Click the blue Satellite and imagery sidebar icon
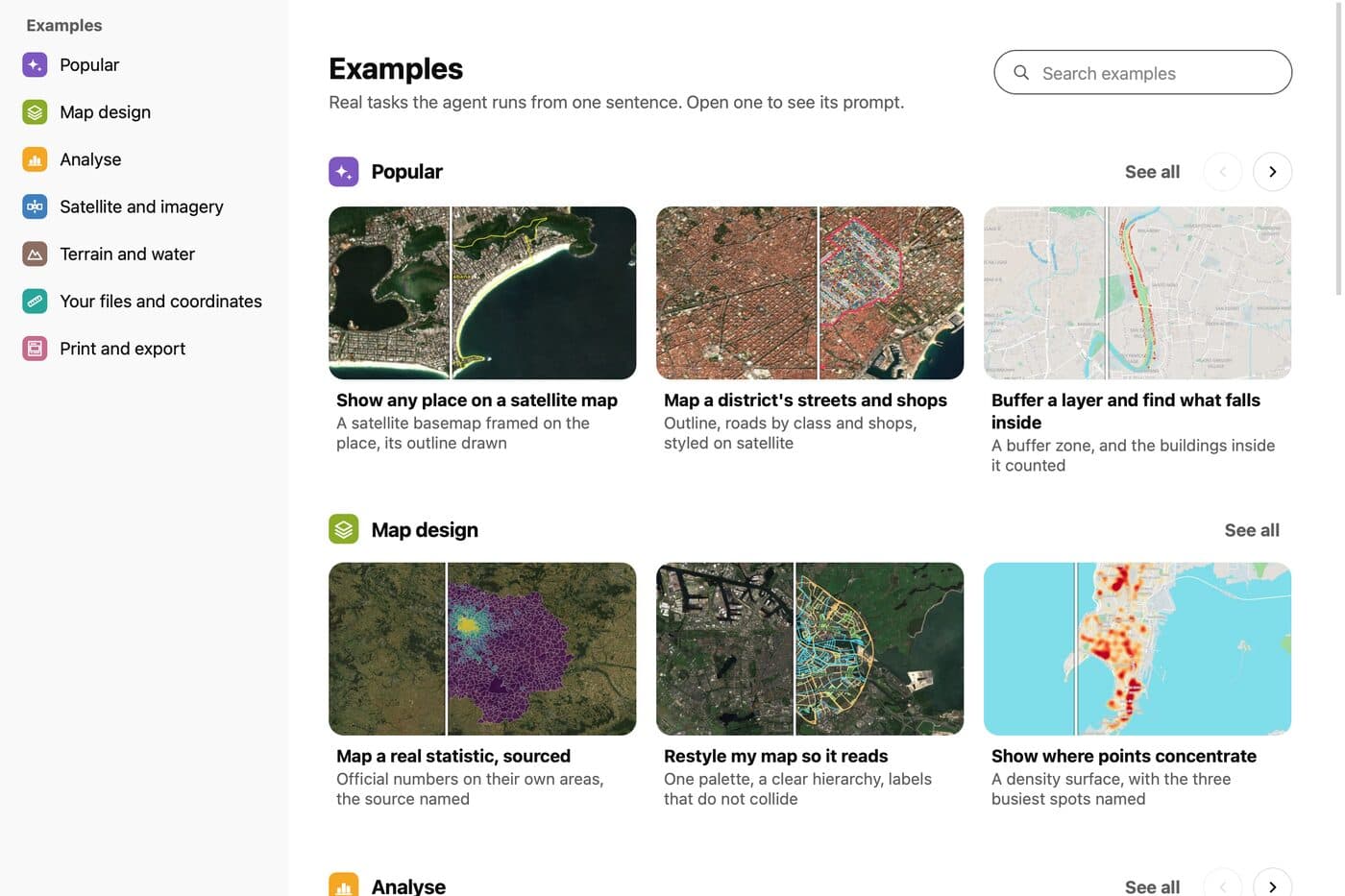Image resolution: width=1345 pixels, height=896 pixels. 35,206
